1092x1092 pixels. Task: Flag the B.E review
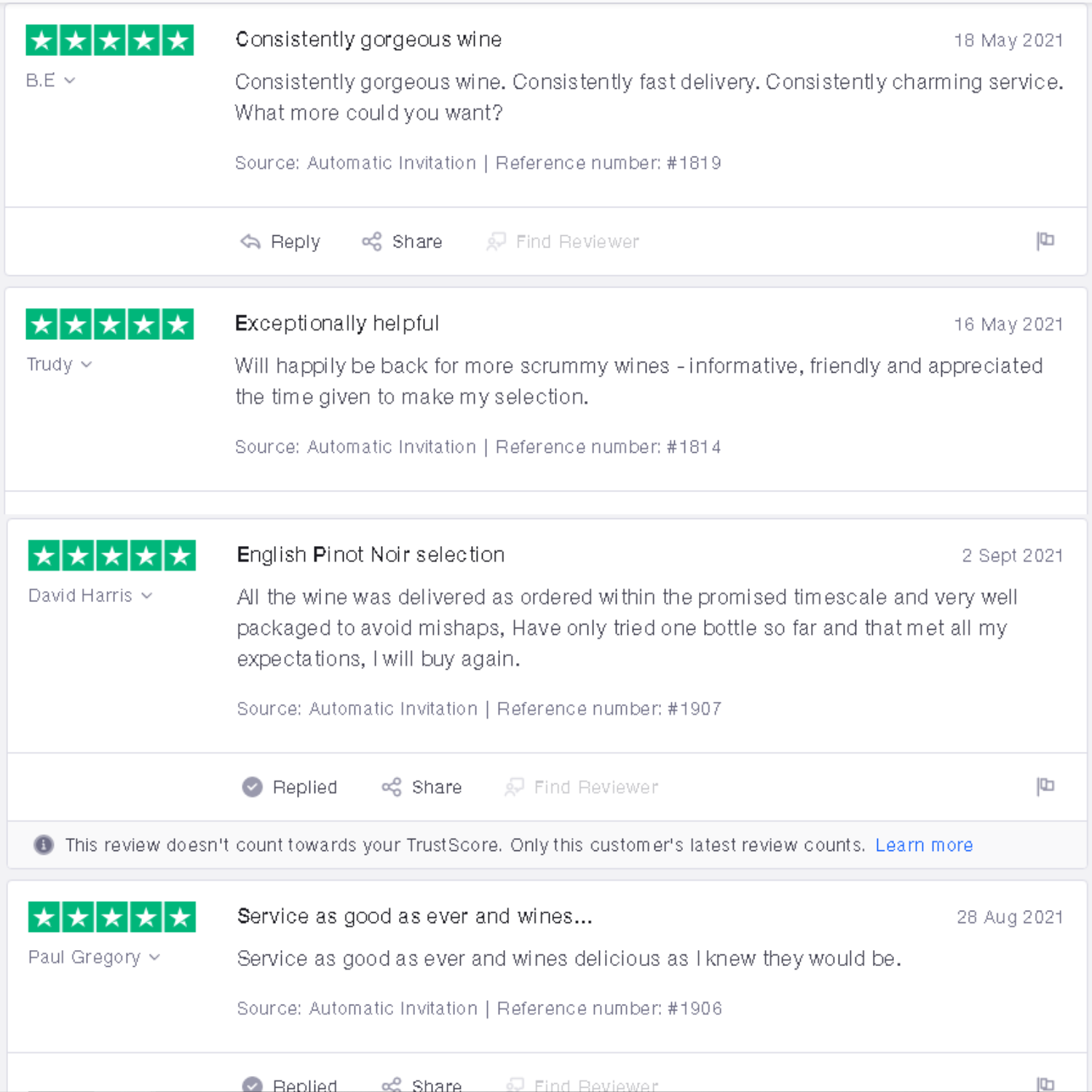1045,240
